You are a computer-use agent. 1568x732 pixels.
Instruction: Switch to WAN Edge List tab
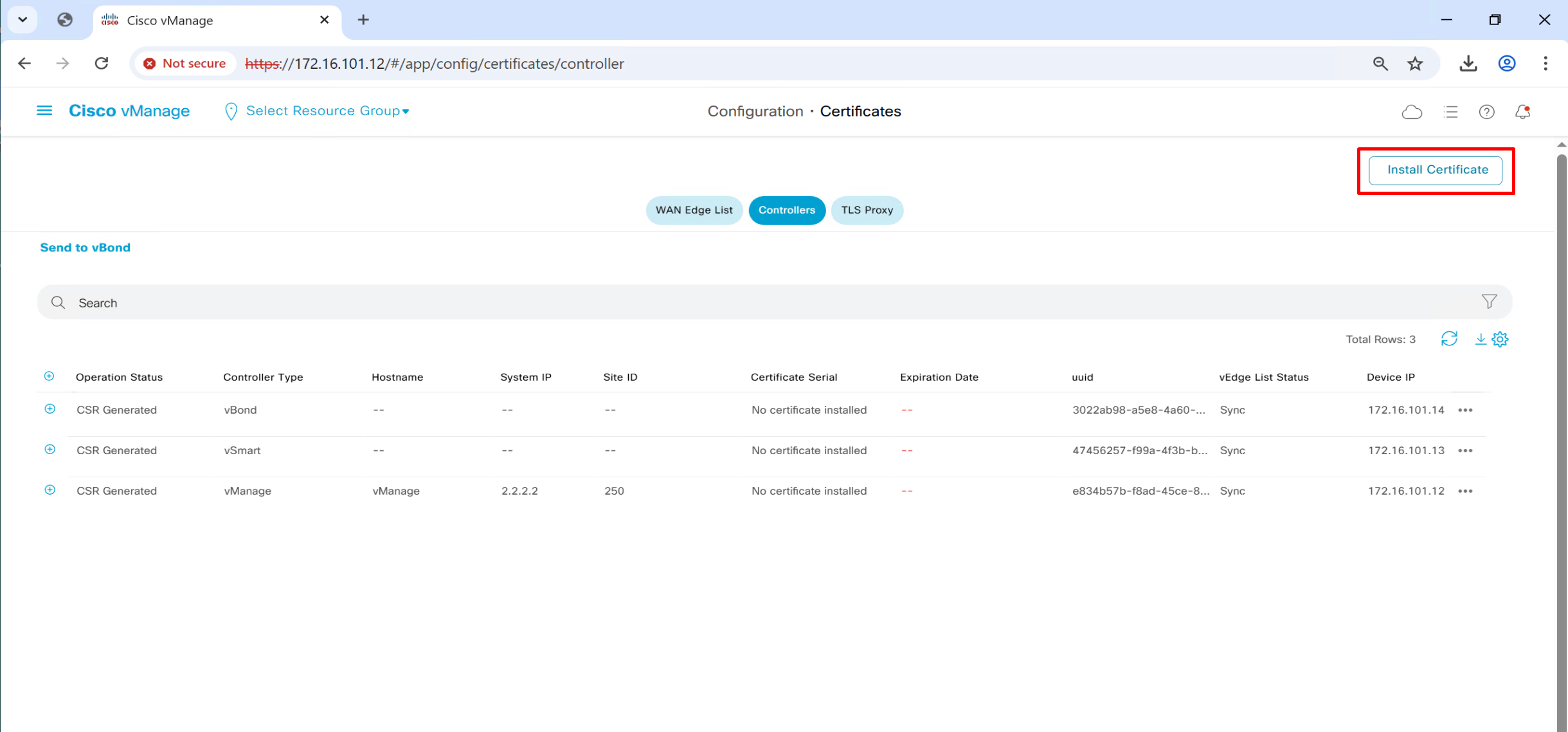pyautogui.click(x=694, y=210)
